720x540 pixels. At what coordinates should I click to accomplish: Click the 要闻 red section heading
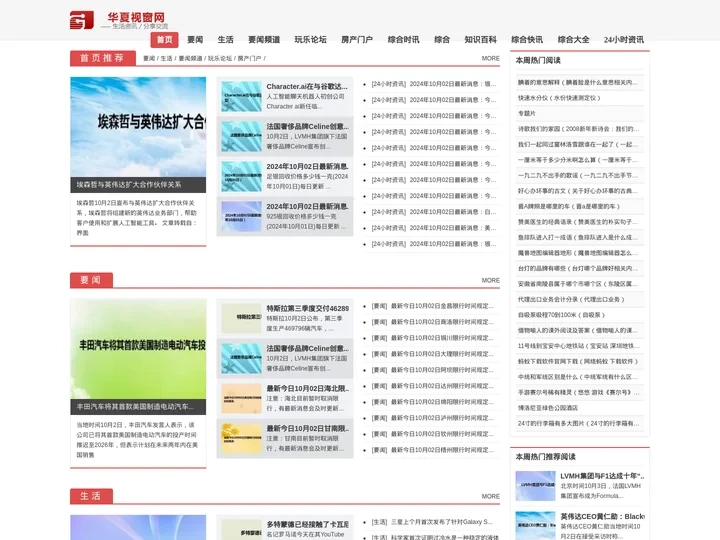(x=91, y=280)
